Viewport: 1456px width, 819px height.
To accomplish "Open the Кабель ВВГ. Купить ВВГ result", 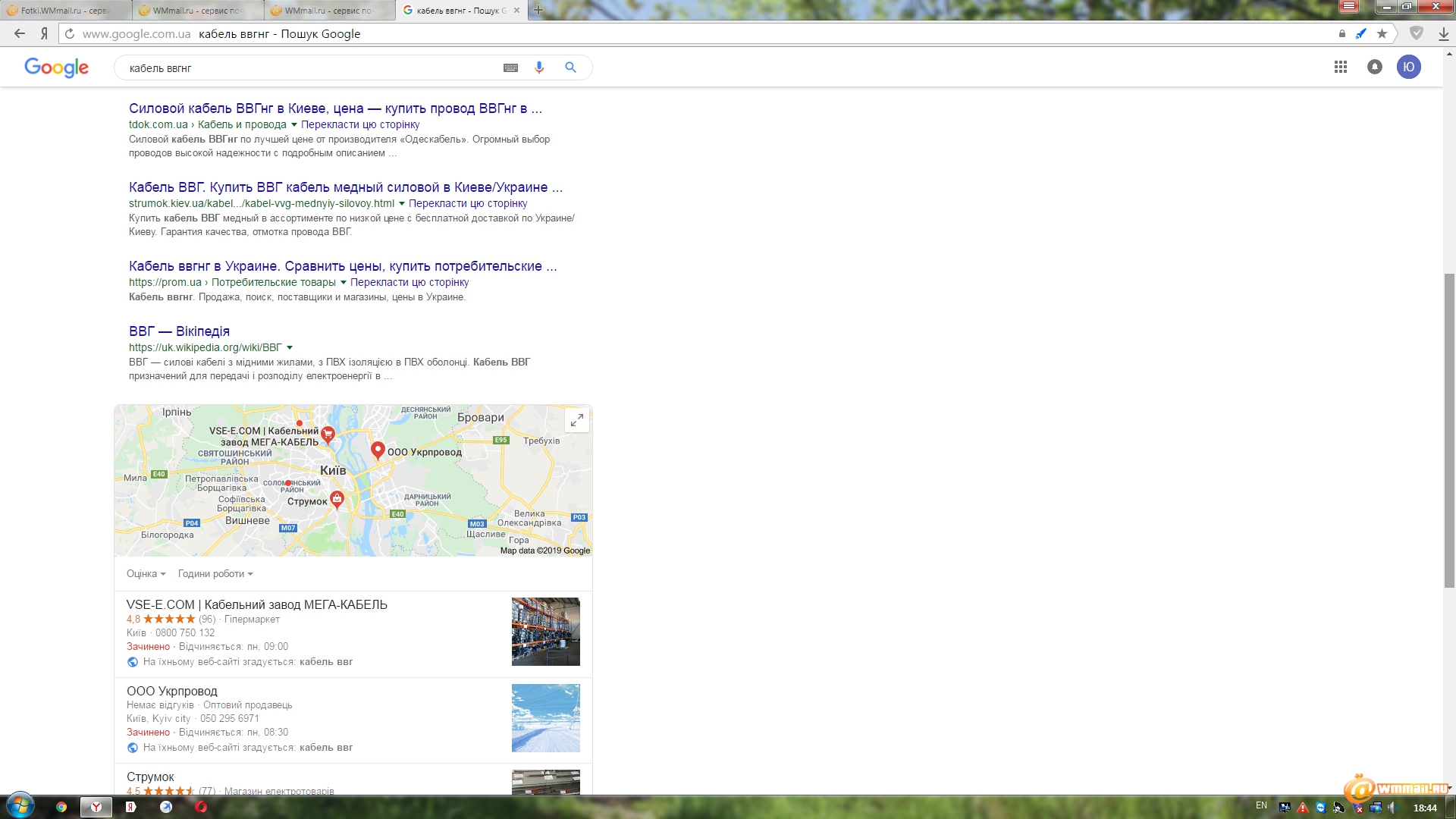I will pos(346,187).
